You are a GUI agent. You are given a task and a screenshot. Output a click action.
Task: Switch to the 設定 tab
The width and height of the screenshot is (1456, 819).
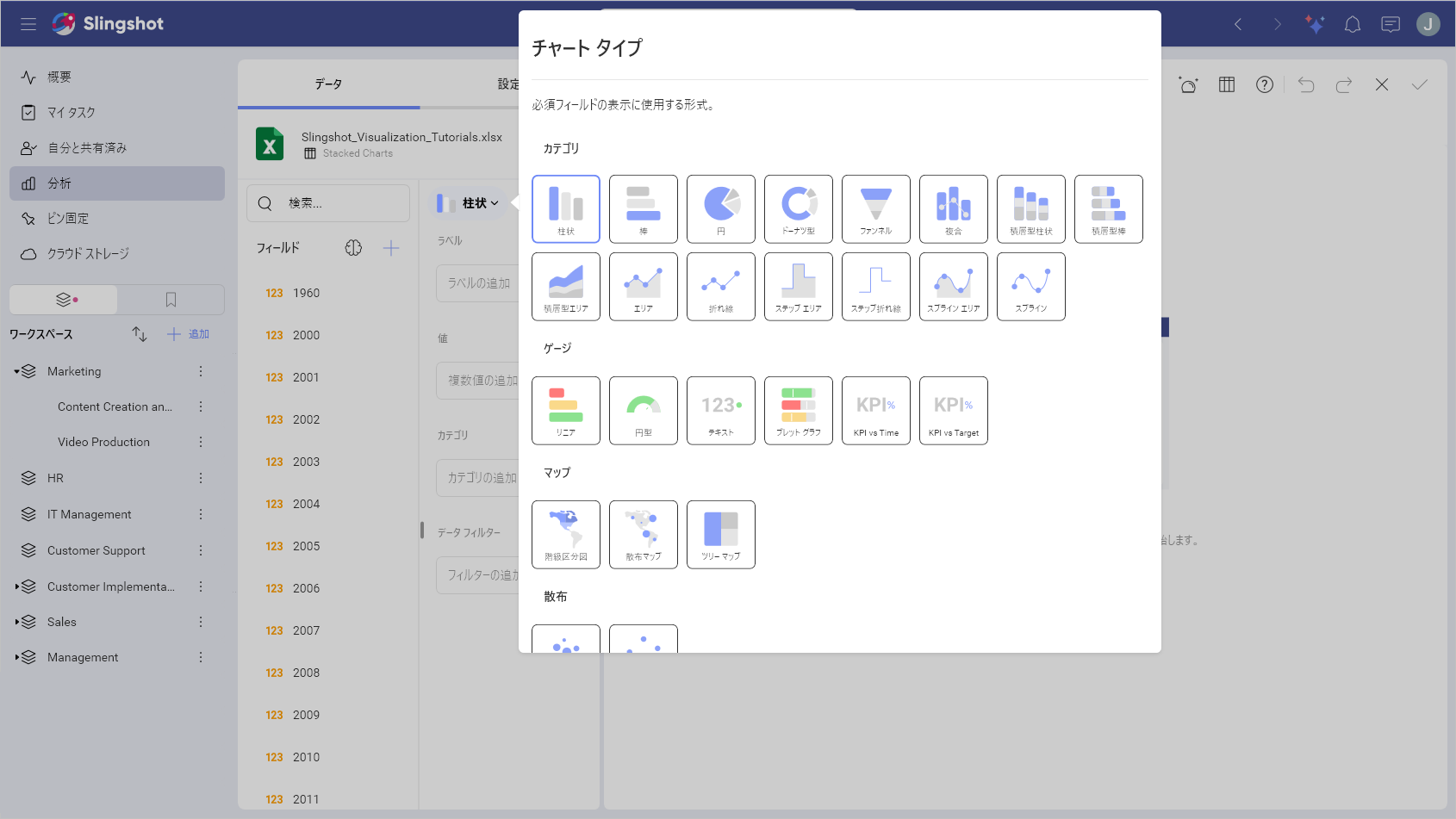point(508,84)
